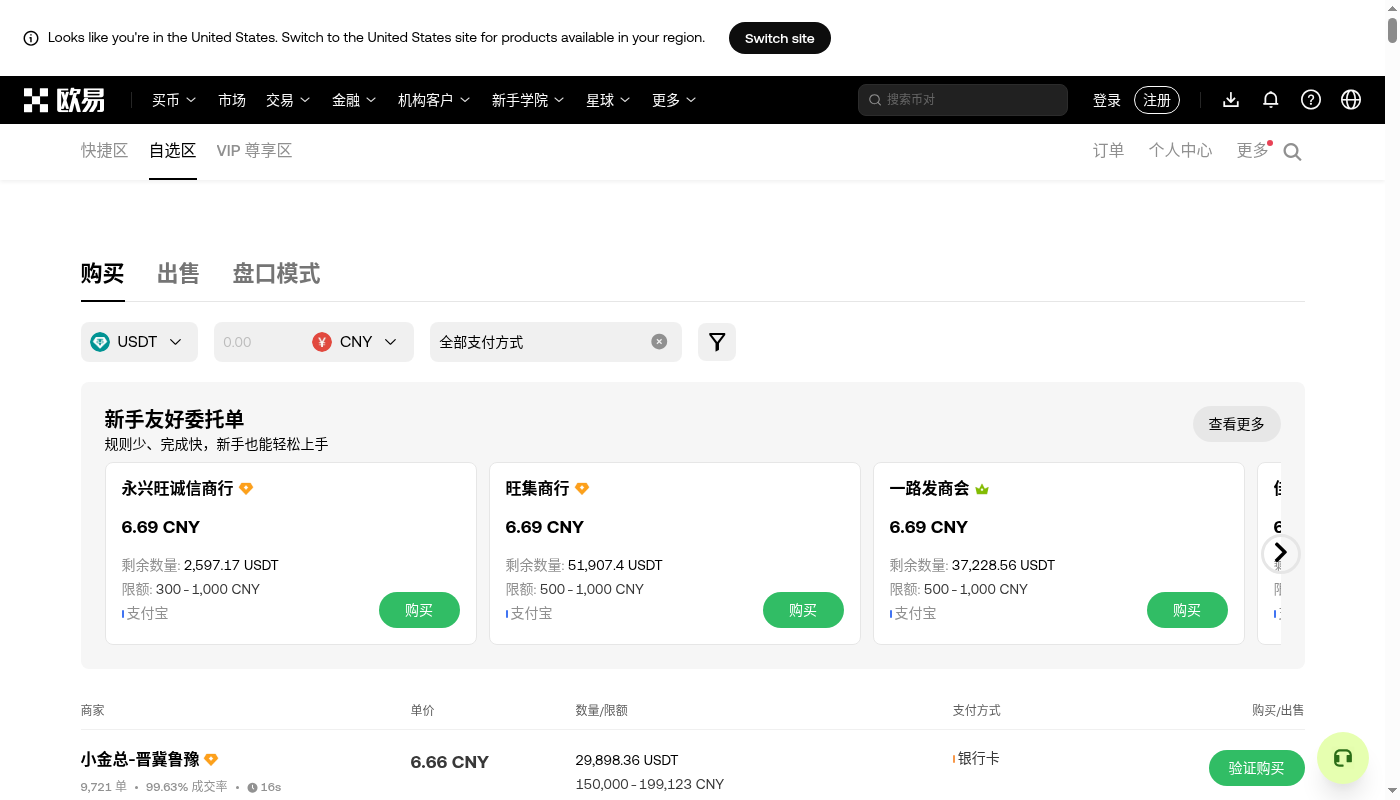The height and width of the screenshot is (800, 1400).
Task: Switch to the 自选区 tab
Action: click(x=173, y=151)
